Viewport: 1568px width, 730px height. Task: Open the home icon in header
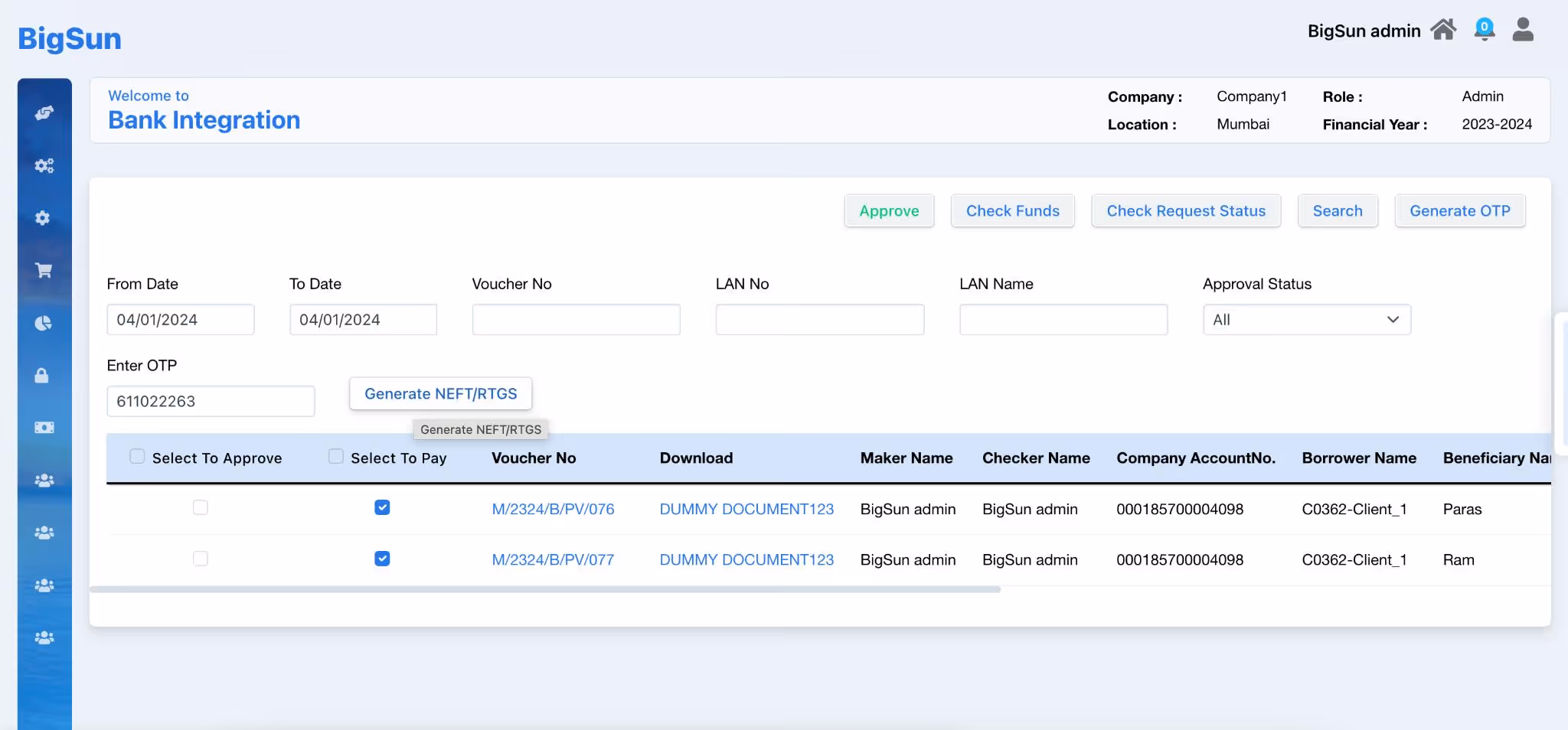pos(1443,30)
